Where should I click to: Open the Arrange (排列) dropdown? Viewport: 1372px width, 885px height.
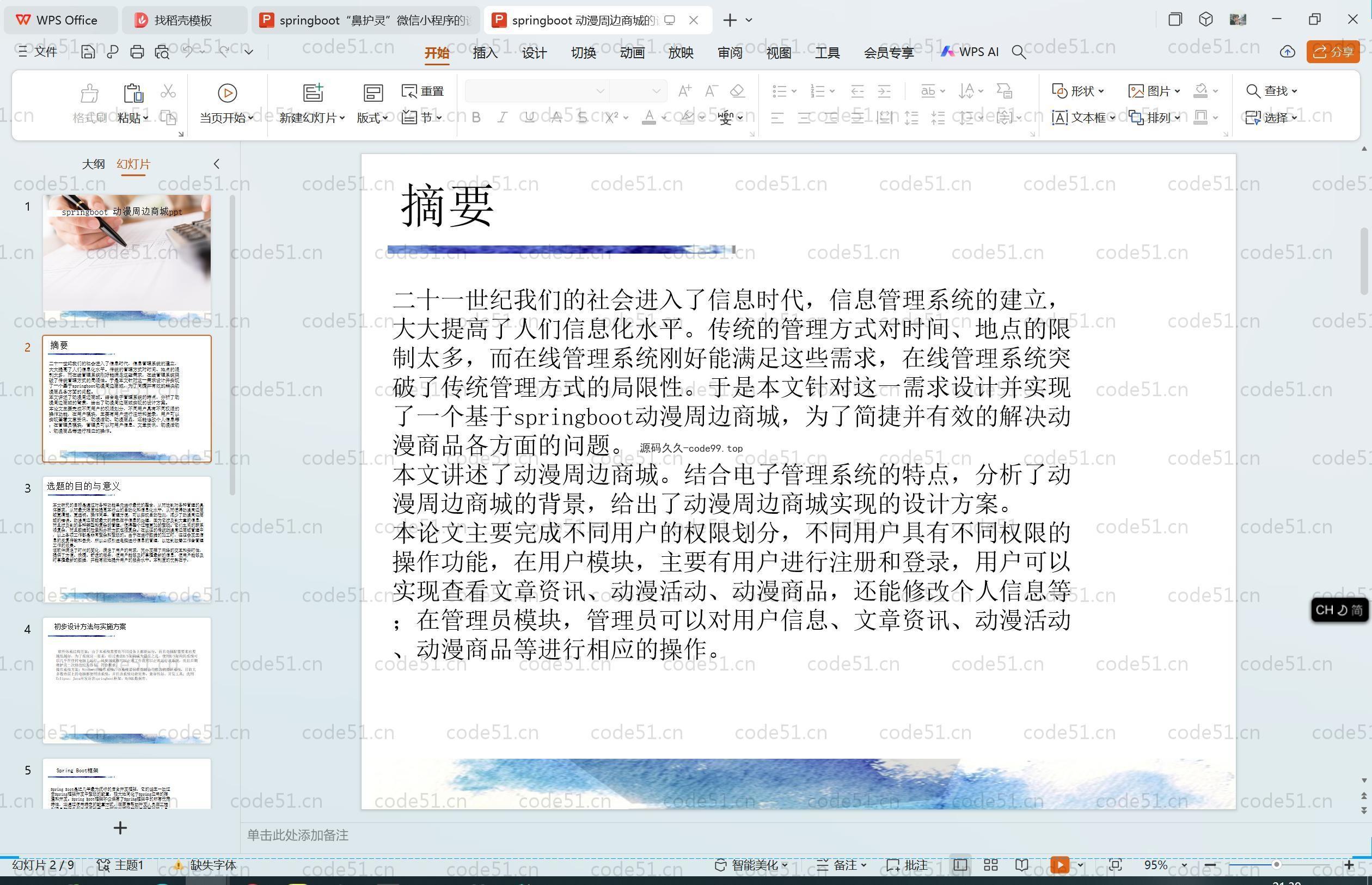(1154, 118)
